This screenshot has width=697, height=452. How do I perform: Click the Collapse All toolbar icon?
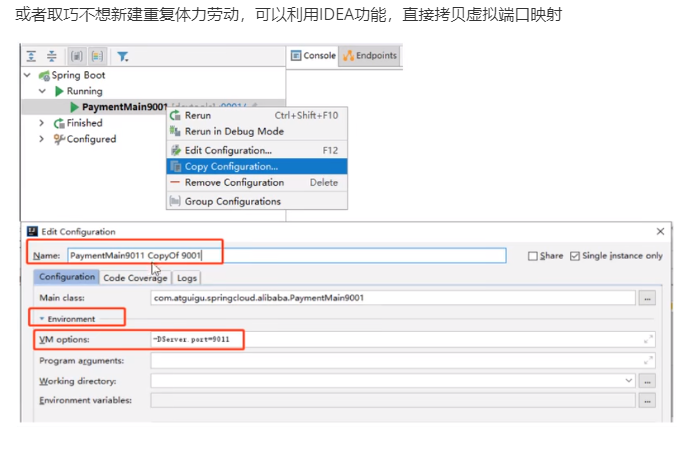pos(51,56)
